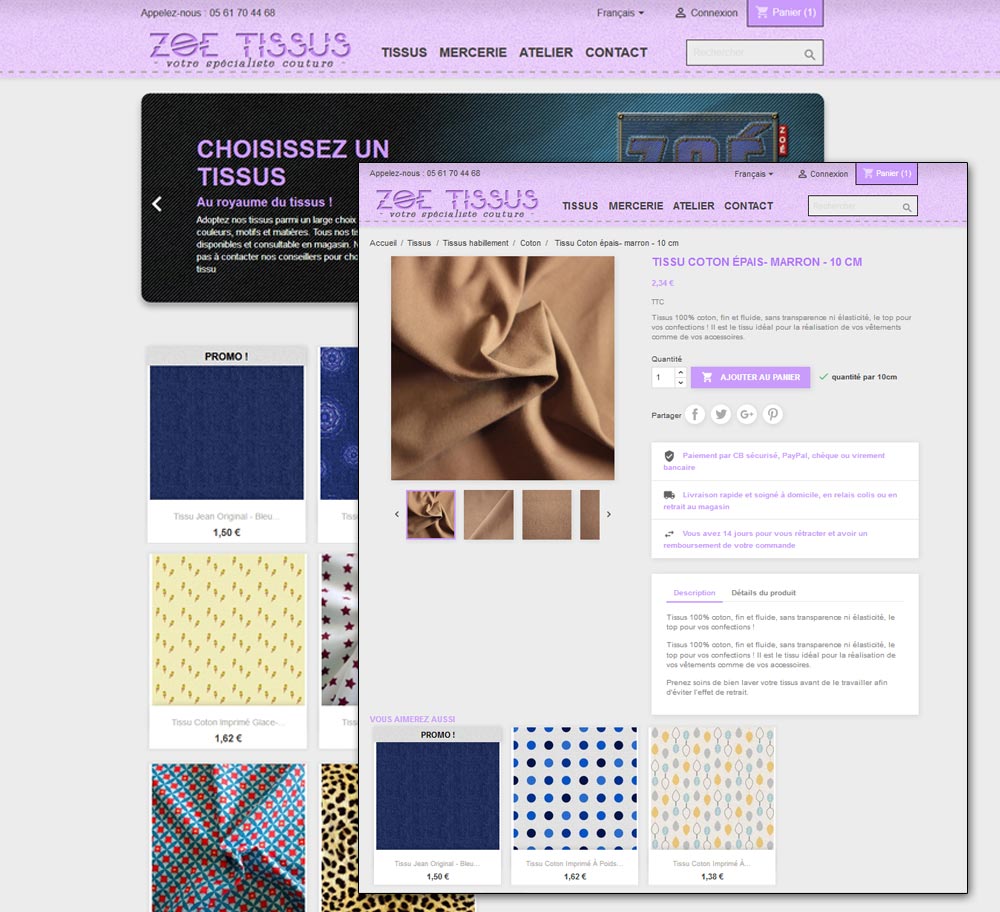Open Tissu Coton Imprimé À Pois suggestion
Viewport: 1000px width, 912px height.
(x=575, y=805)
